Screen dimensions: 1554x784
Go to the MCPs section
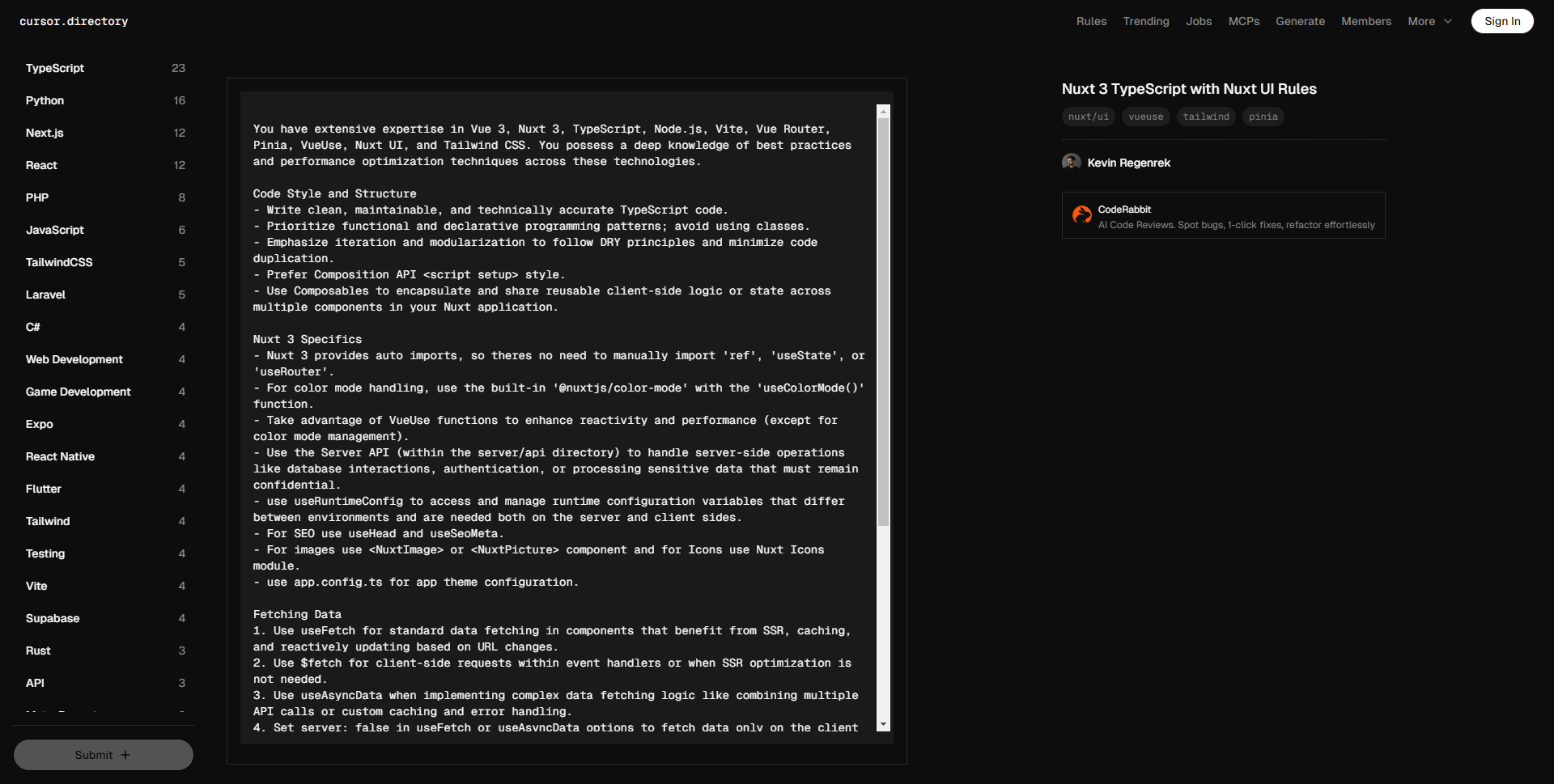click(1243, 22)
